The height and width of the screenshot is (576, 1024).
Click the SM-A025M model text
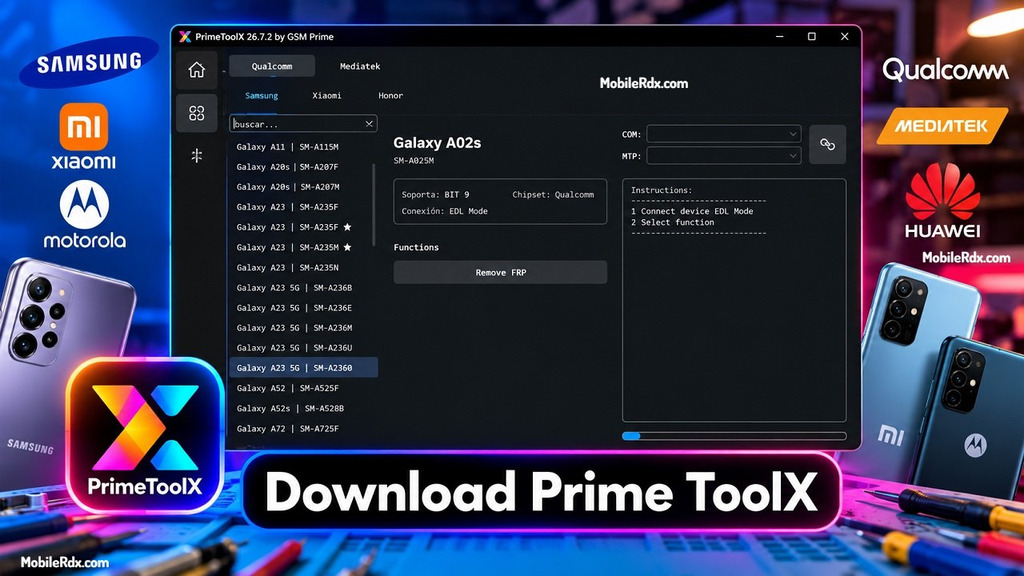click(x=413, y=161)
